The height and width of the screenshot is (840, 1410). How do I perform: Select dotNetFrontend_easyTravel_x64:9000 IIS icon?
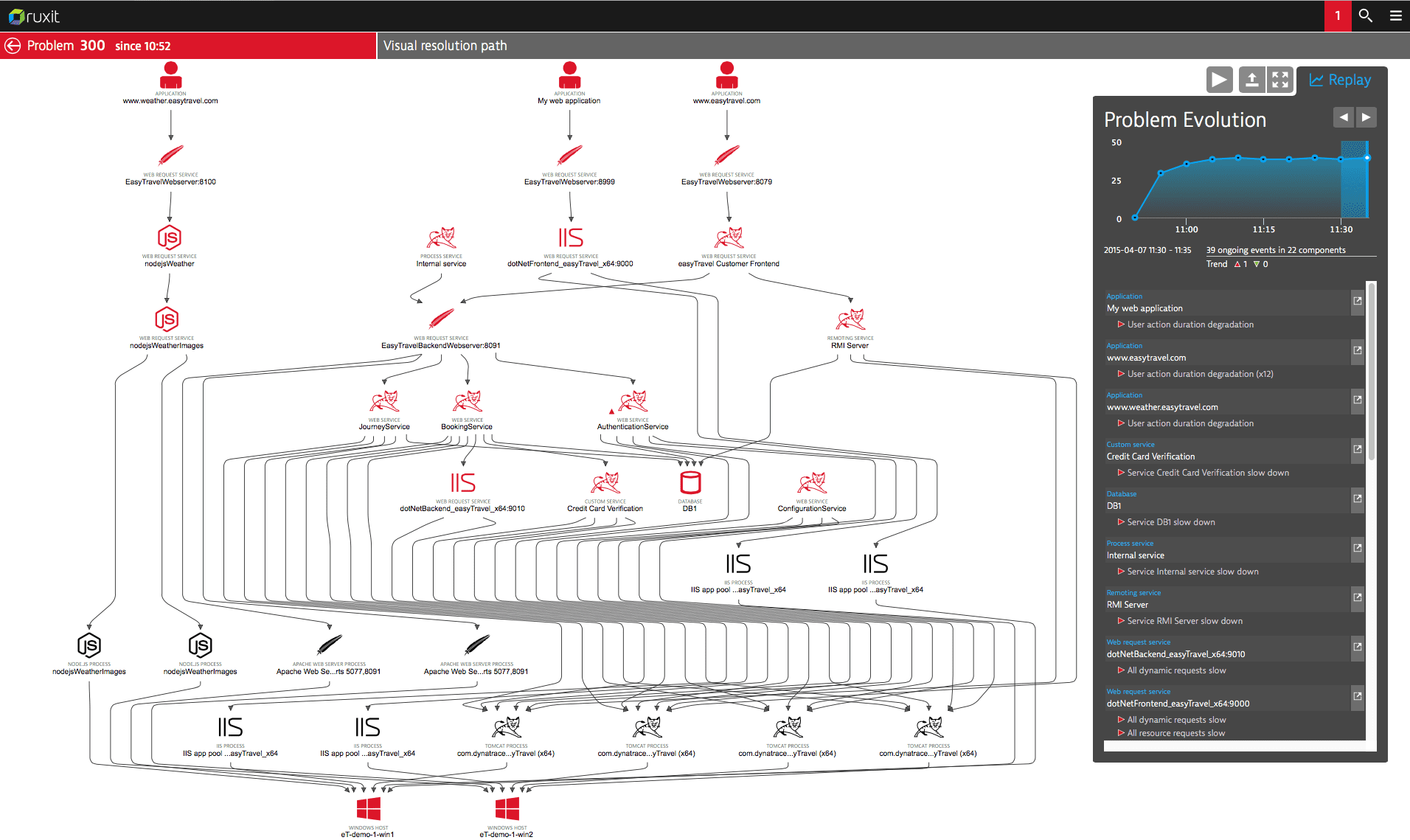571,237
